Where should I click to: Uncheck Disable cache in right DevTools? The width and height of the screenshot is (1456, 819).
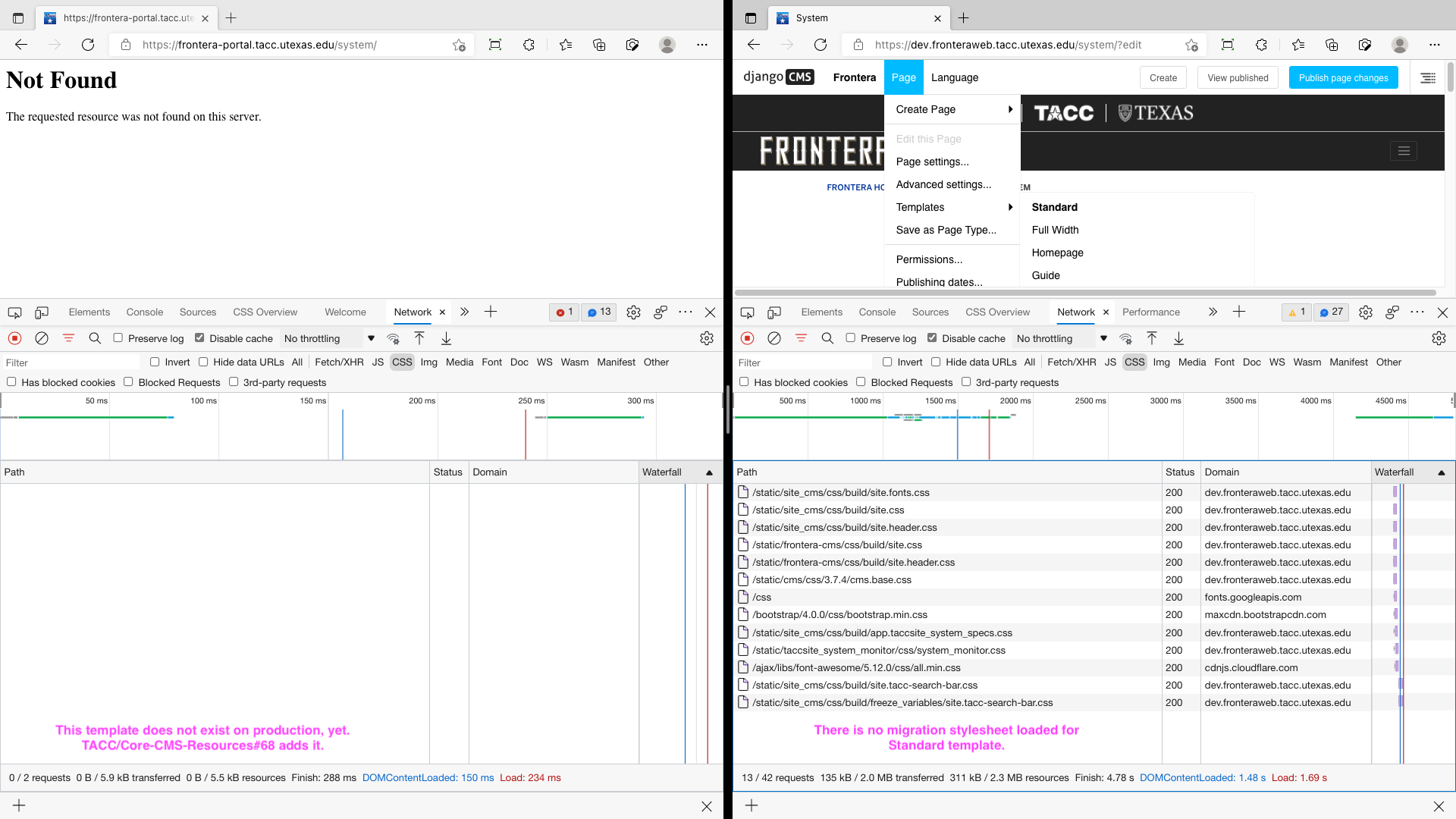932,338
